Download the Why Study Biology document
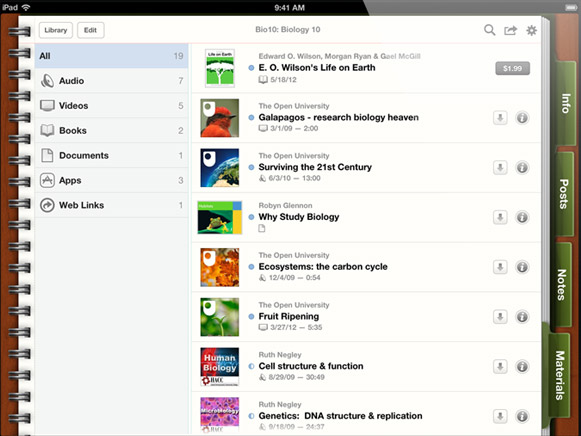 500,217
